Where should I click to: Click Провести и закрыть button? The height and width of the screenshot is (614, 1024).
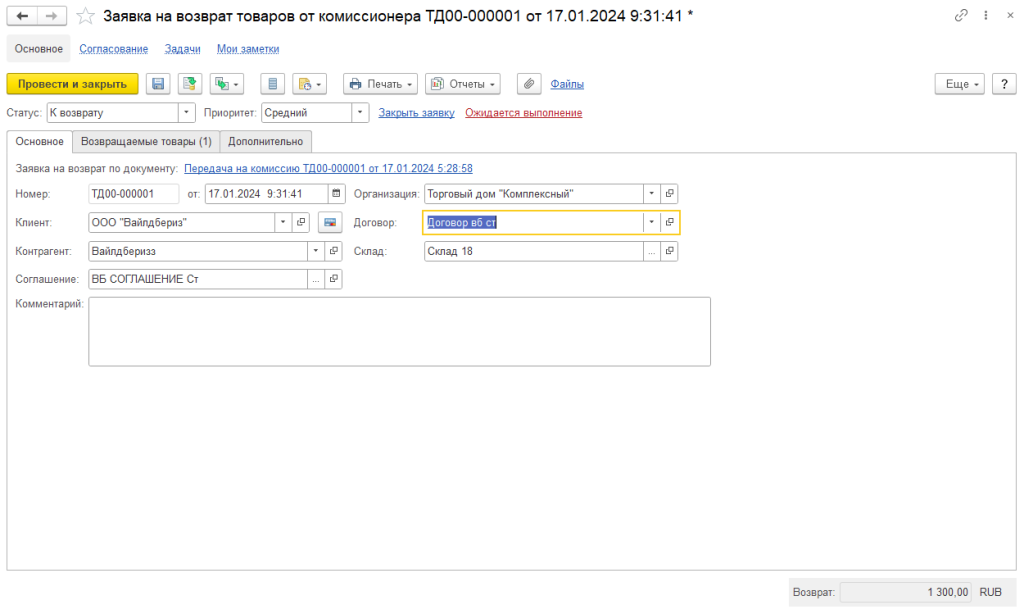(x=72, y=84)
